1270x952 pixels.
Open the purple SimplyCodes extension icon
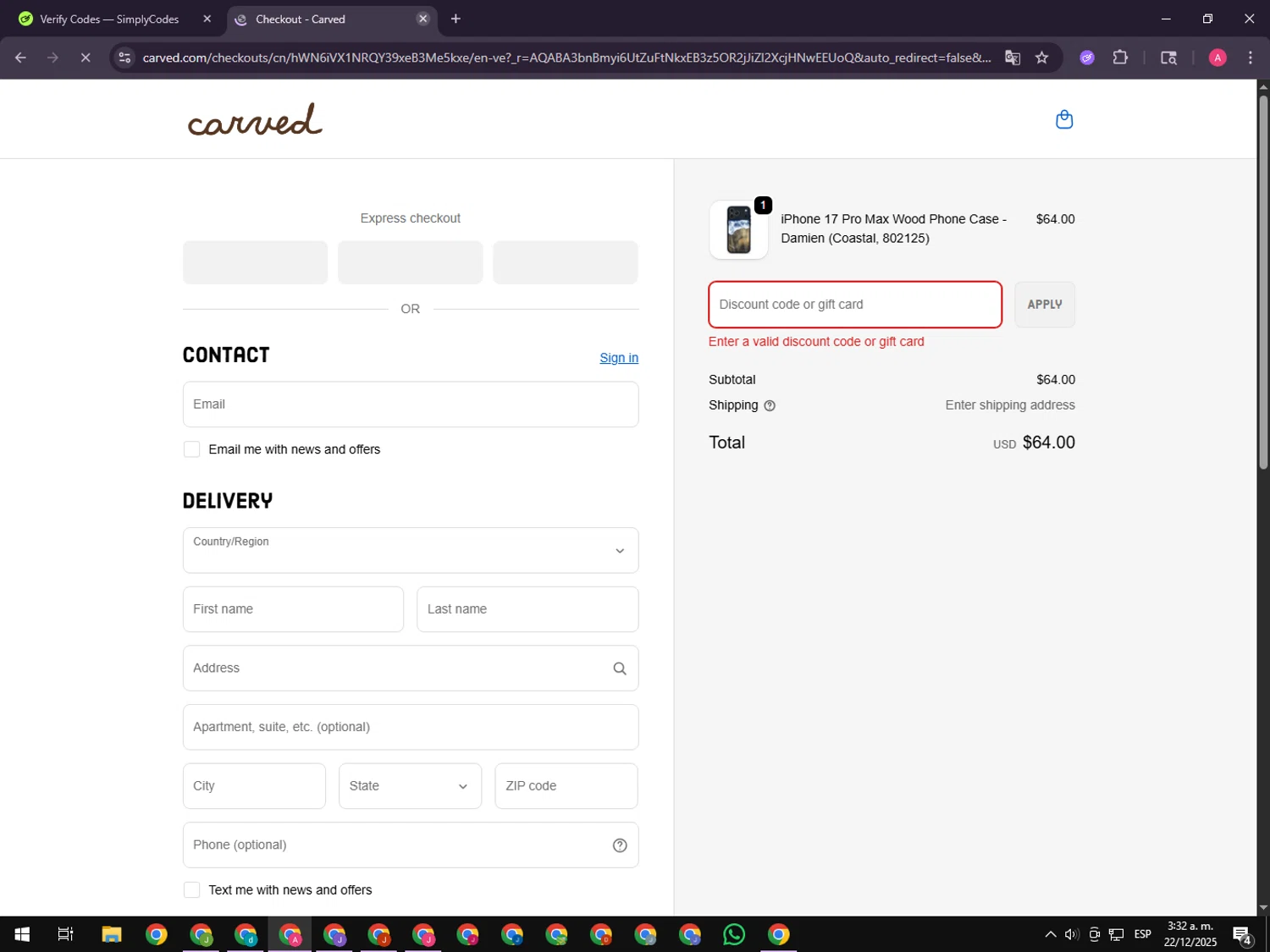pyautogui.click(x=1087, y=58)
